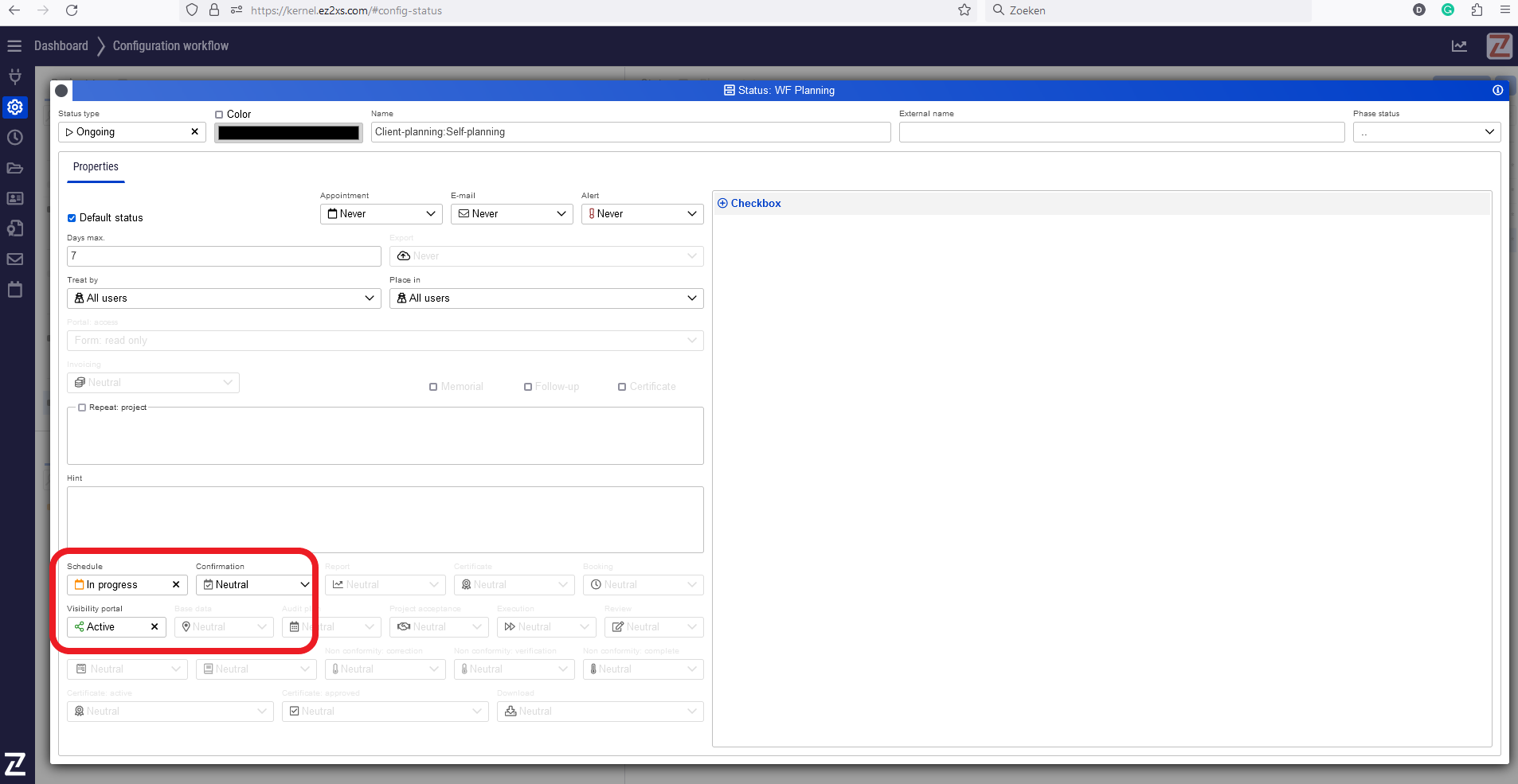Screen dimensions: 1518x784
Task: Click the info icon in dialog title bar
Action: click(1497, 90)
